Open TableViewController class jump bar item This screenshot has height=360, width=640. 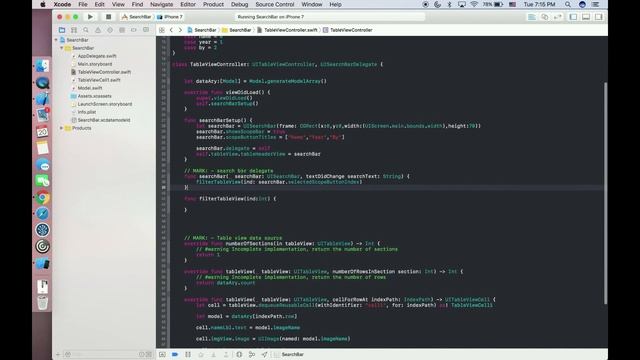coord(348,30)
